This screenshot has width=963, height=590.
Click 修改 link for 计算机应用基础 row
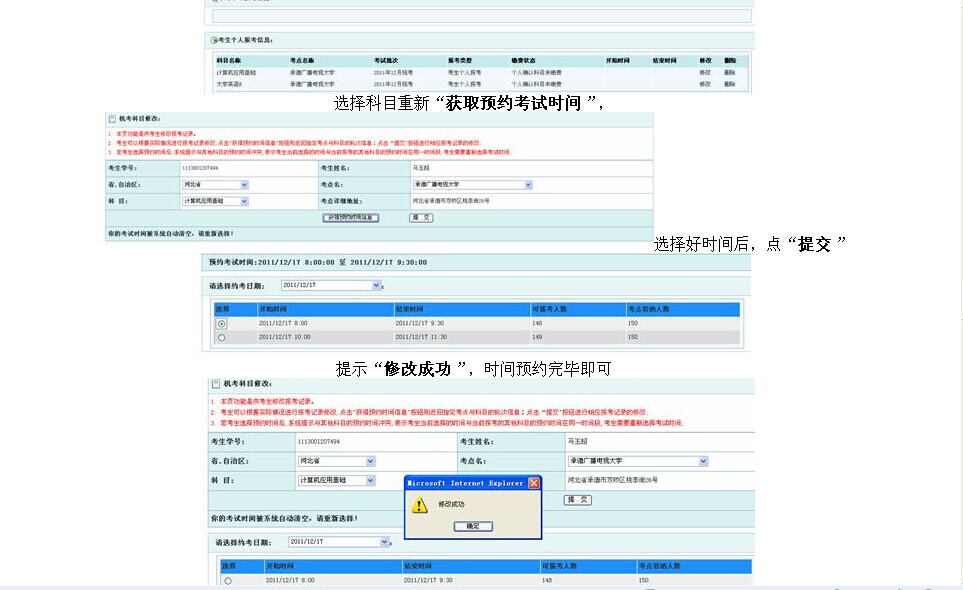(704, 73)
